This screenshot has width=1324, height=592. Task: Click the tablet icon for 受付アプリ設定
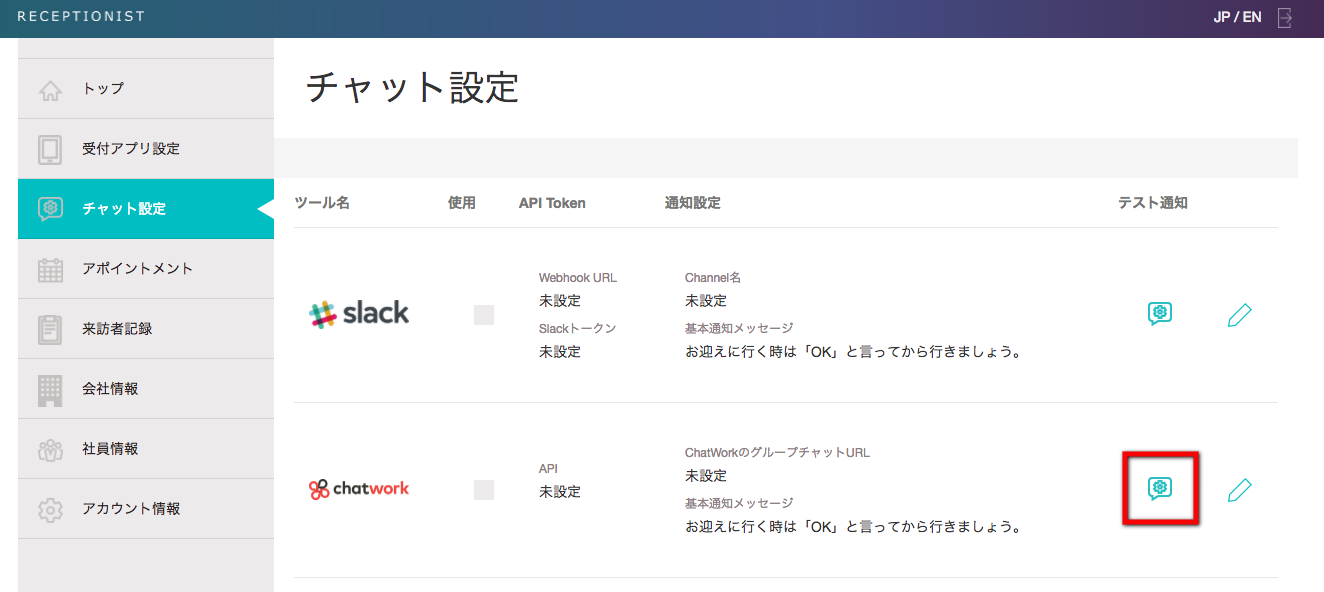pos(50,149)
